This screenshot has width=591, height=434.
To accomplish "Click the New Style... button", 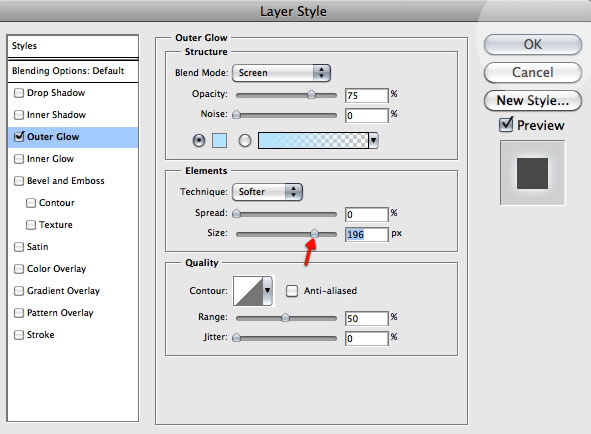I will 533,100.
